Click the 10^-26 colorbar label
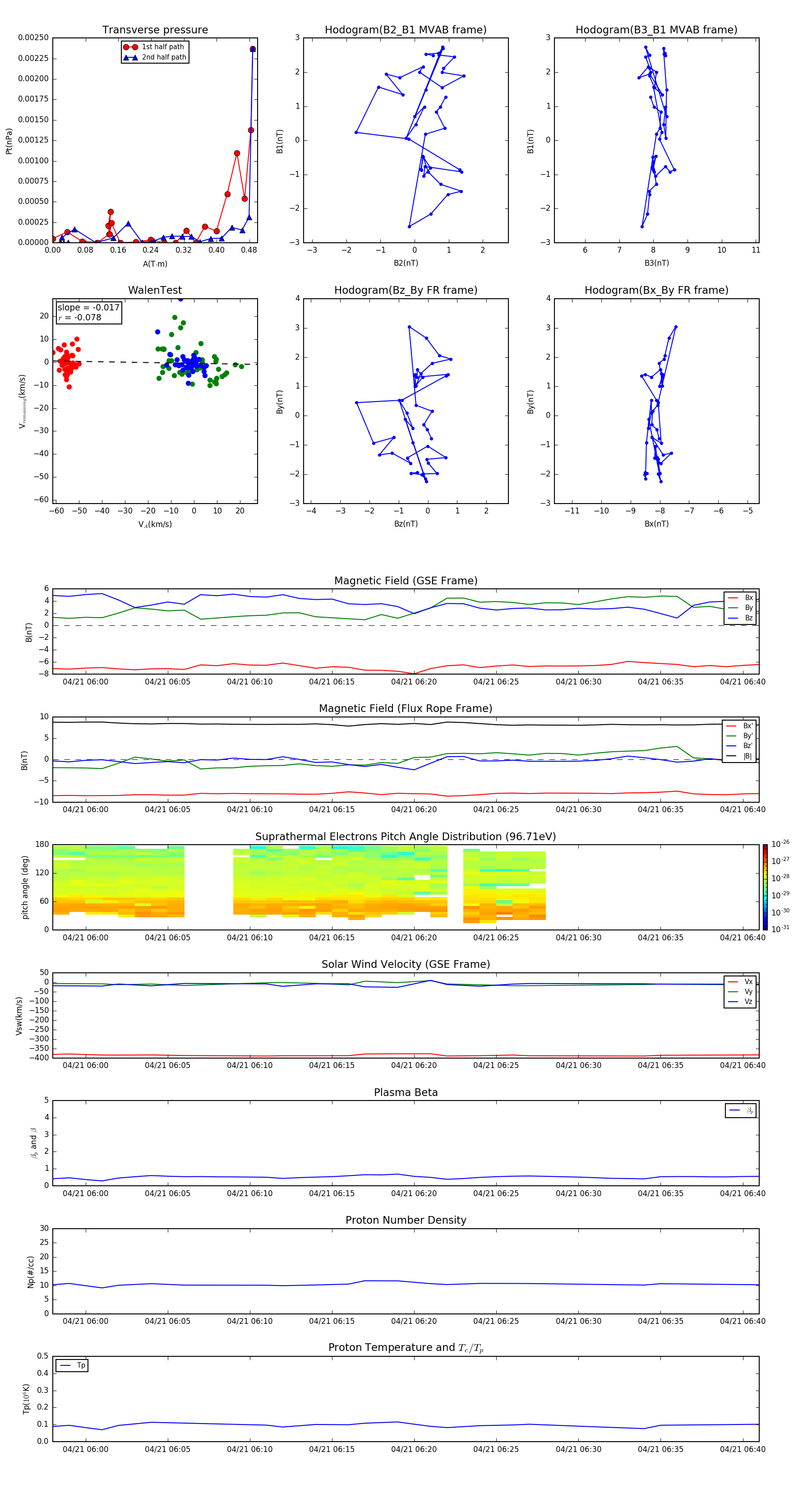 (x=780, y=844)
